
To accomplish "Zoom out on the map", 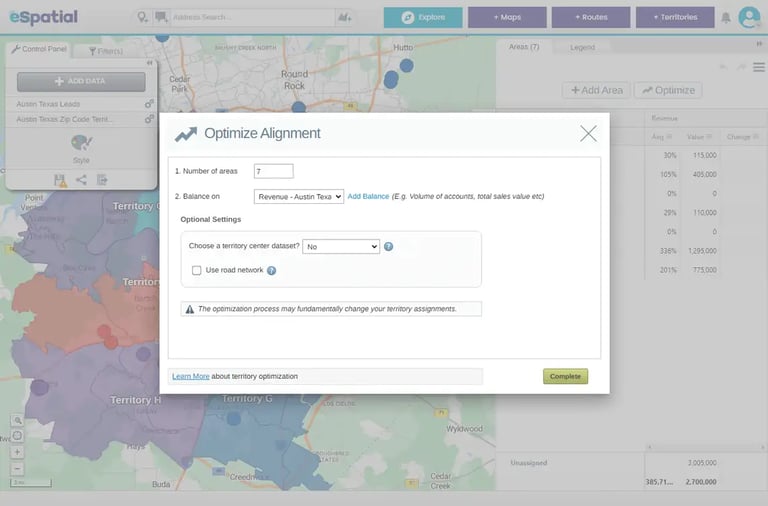I will point(17,469).
